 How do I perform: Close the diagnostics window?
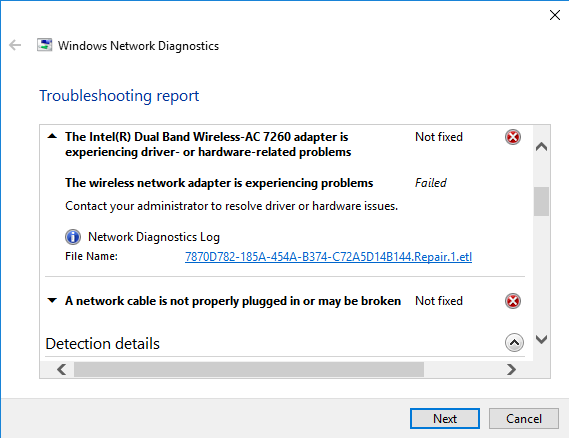tap(554, 15)
